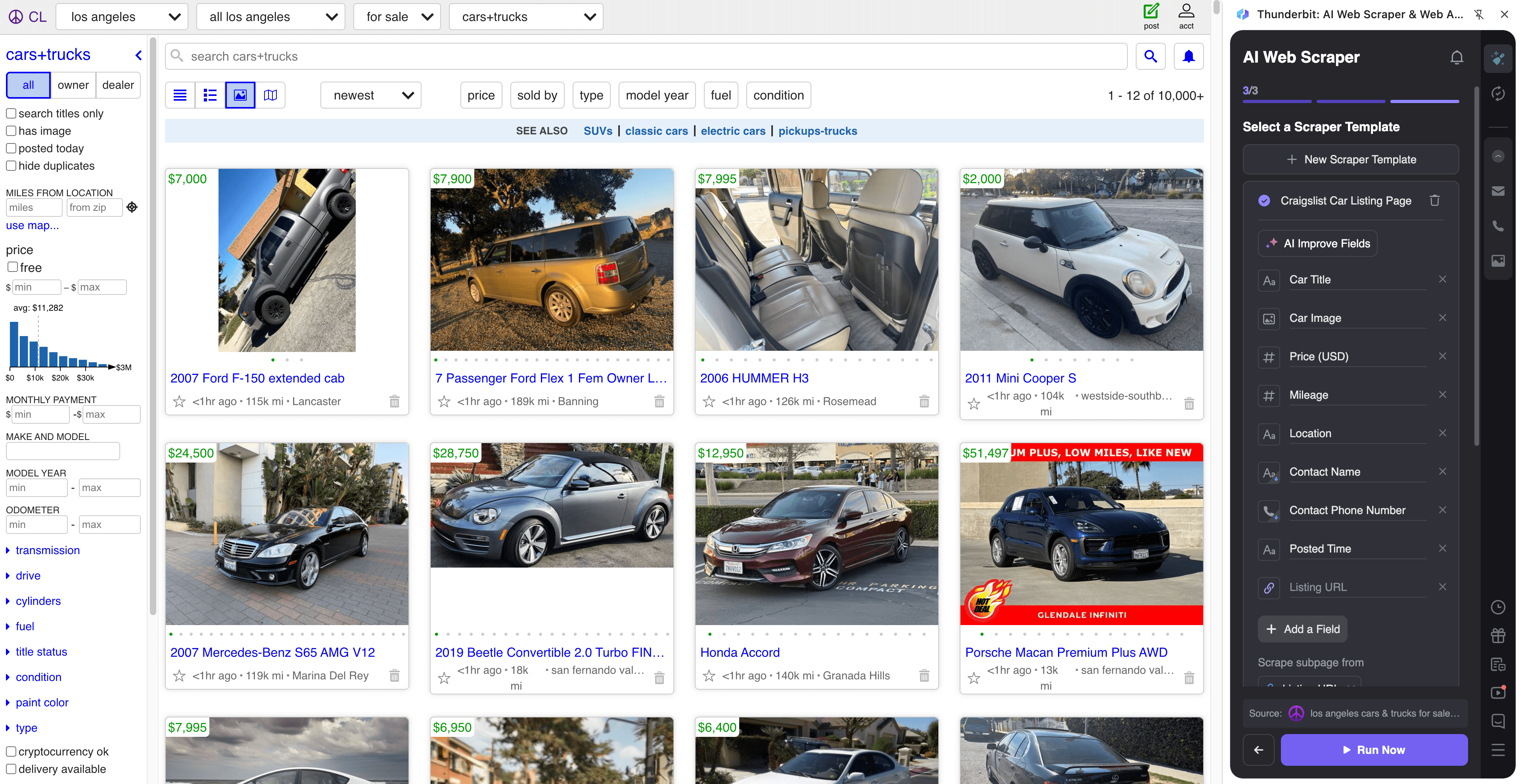The width and height of the screenshot is (1522, 784).
Task: Enable the search titles only checkbox
Action: pos(12,113)
